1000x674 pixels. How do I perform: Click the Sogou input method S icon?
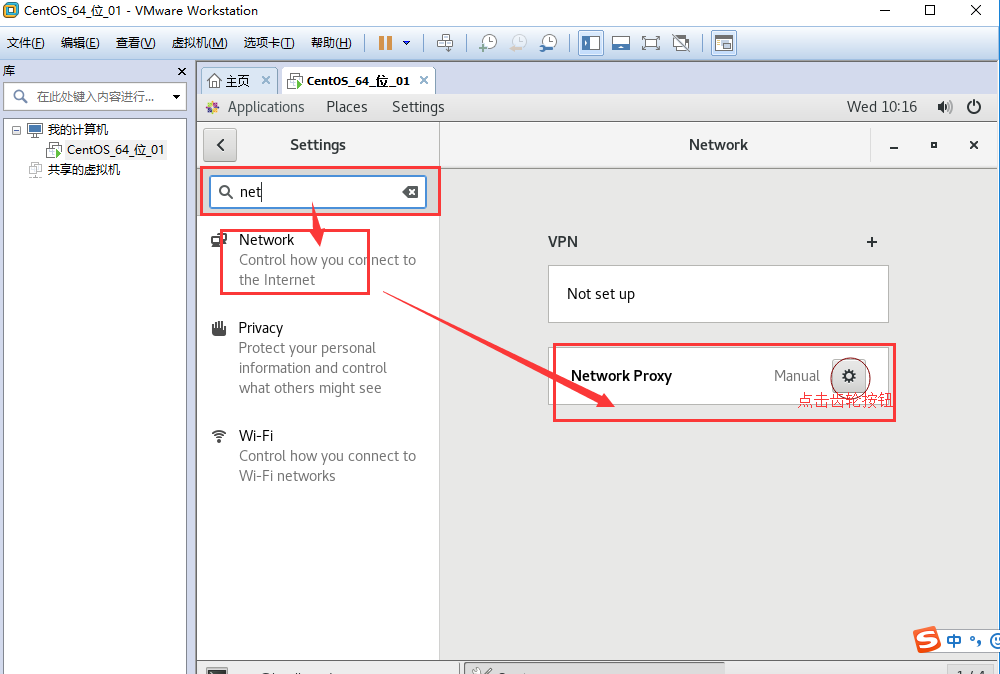coord(927,639)
